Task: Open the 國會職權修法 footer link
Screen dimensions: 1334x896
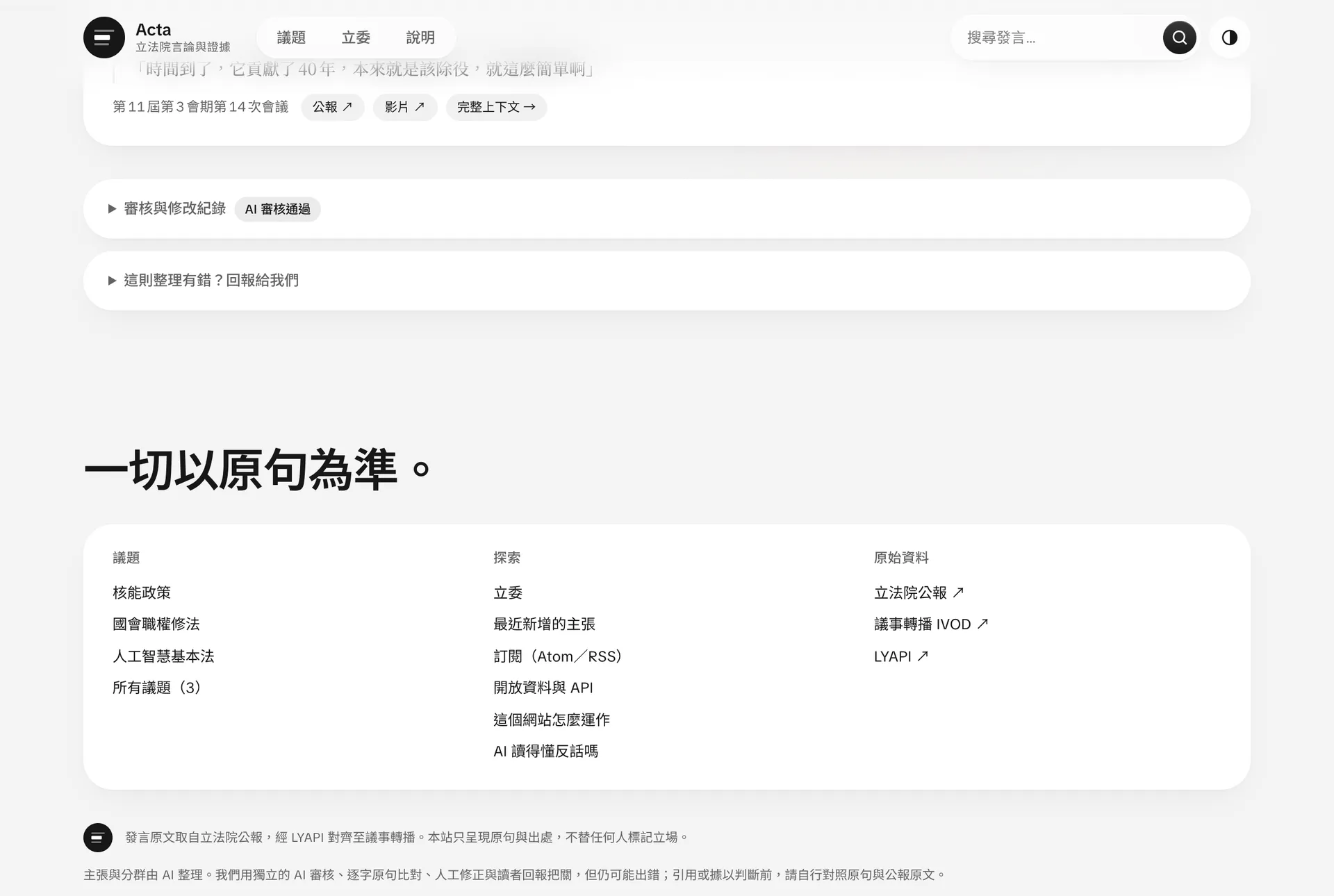Action: tap(156, 624)
